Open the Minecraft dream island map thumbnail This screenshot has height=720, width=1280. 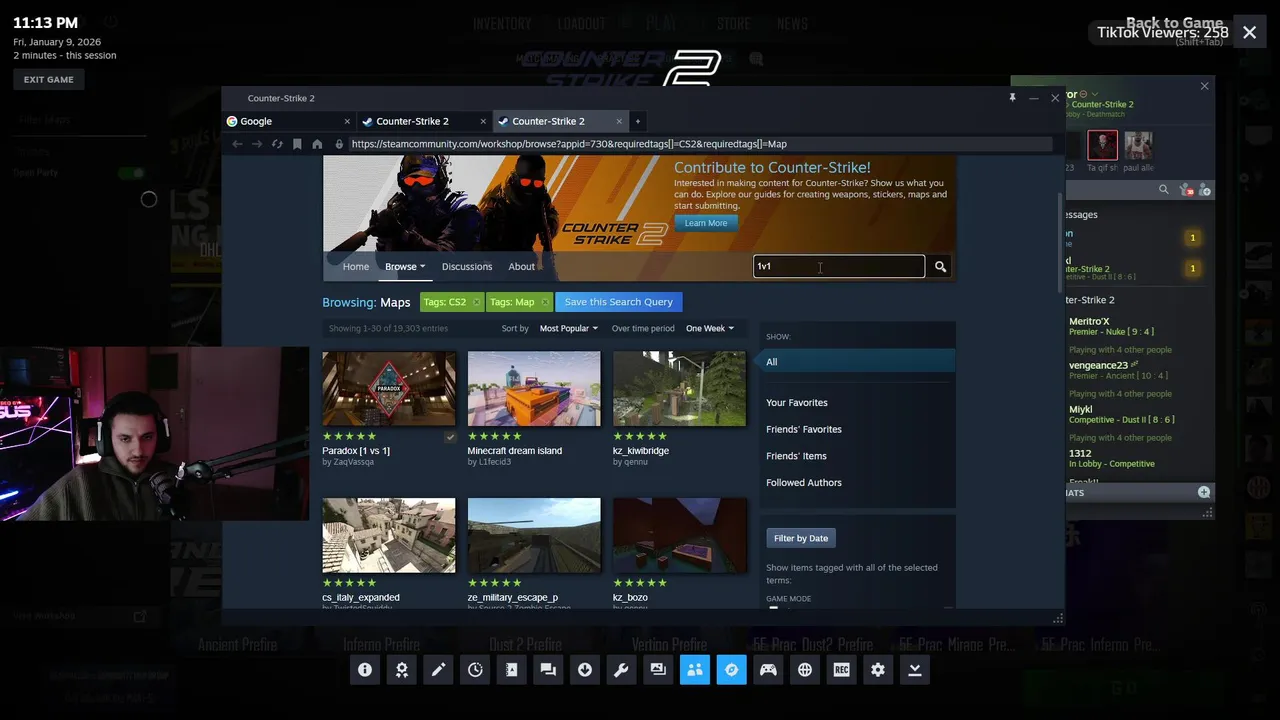(534, 389)
